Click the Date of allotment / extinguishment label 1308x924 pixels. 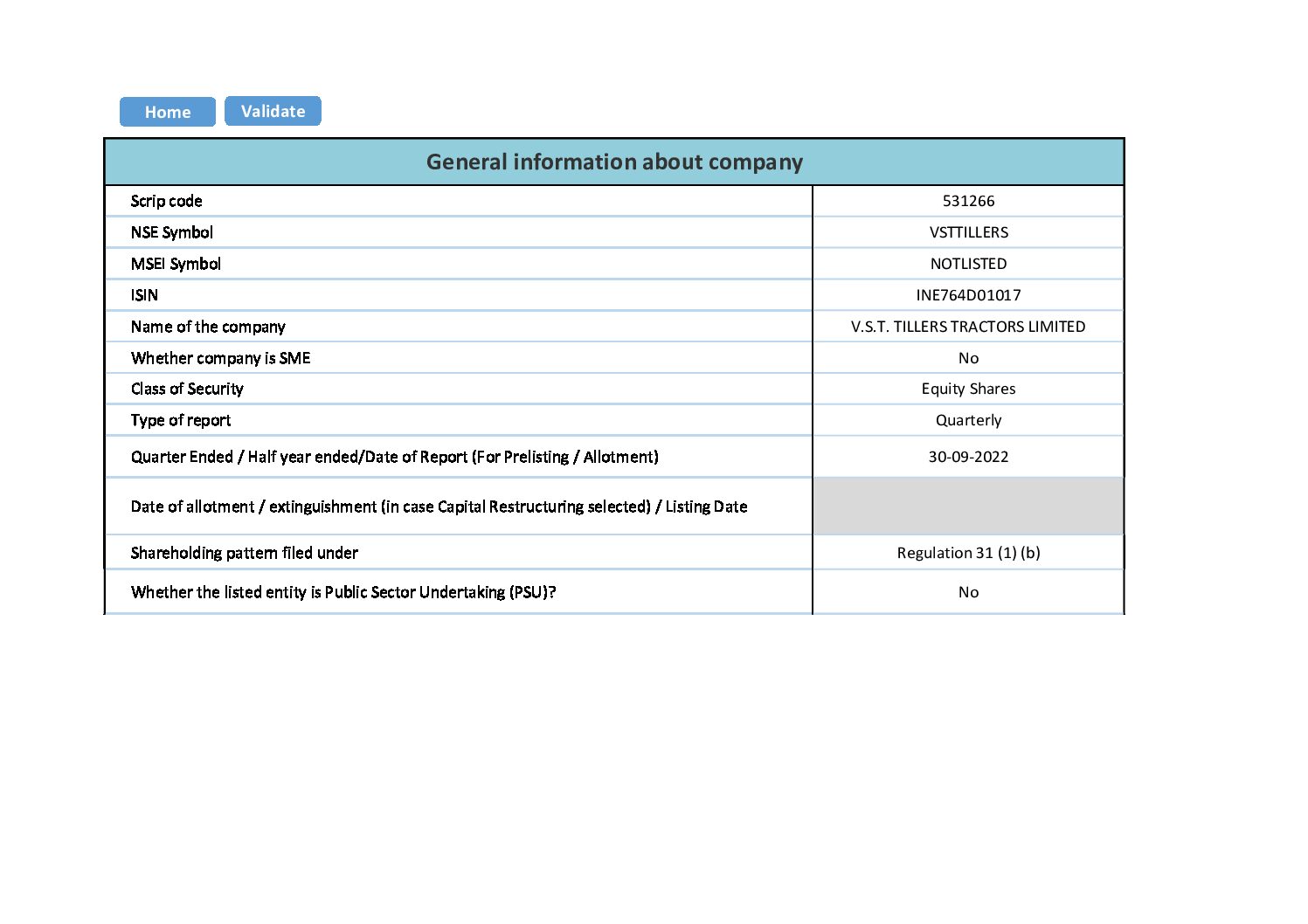[x=439, y=507]
